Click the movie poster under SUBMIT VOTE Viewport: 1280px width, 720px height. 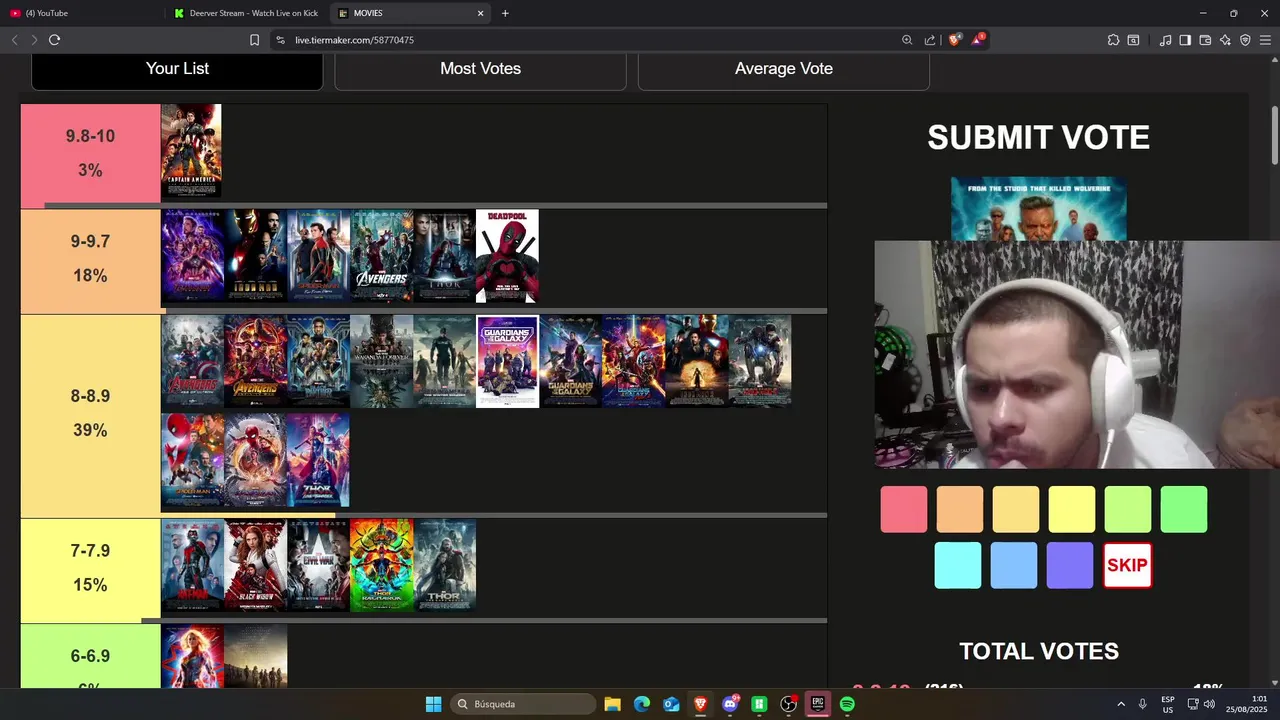tap(1038, 209)
